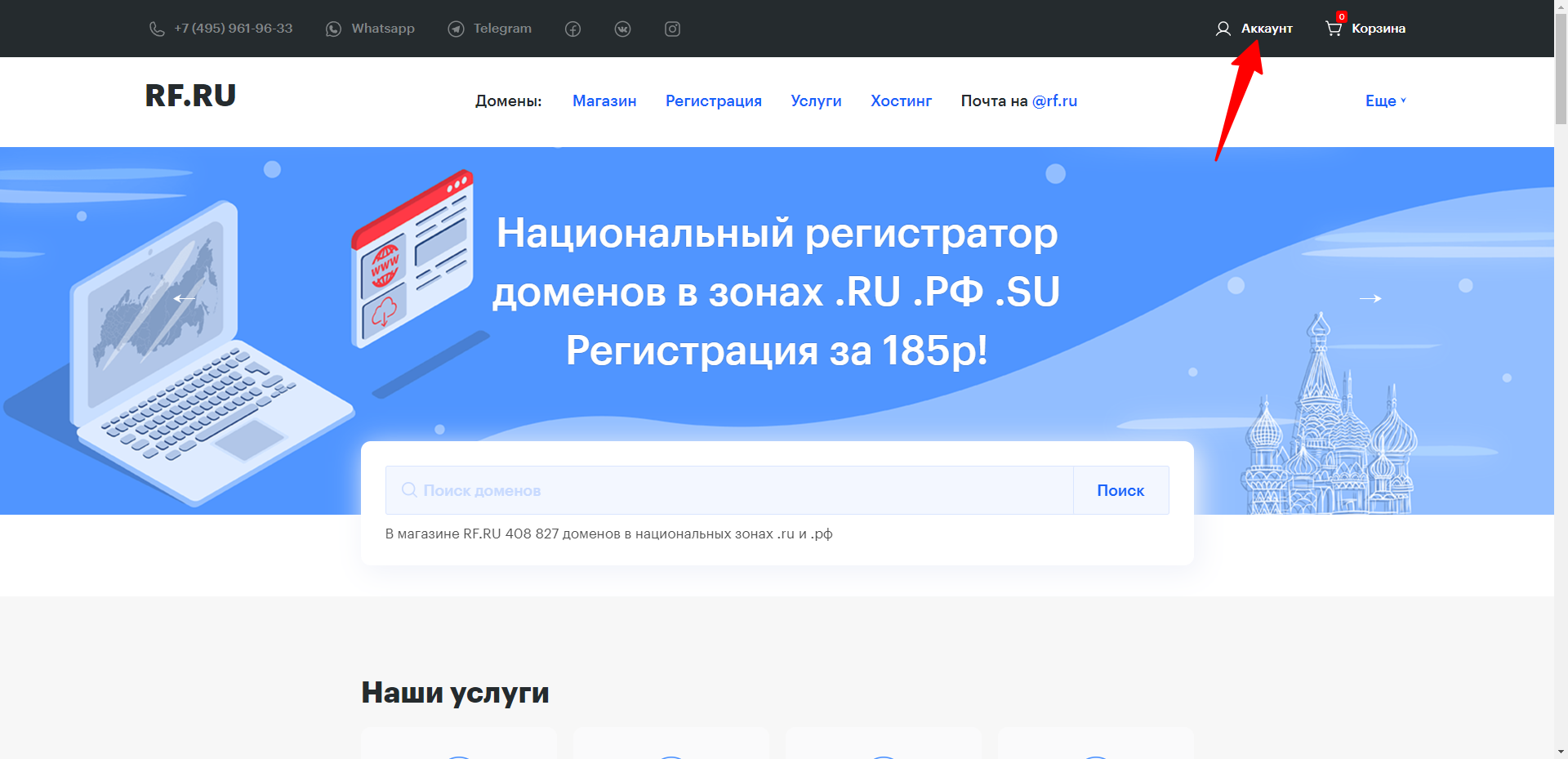This screenshot has width=1568, height=759.
Task: Click the Whatsapp contact link
Action: [370, 29]
